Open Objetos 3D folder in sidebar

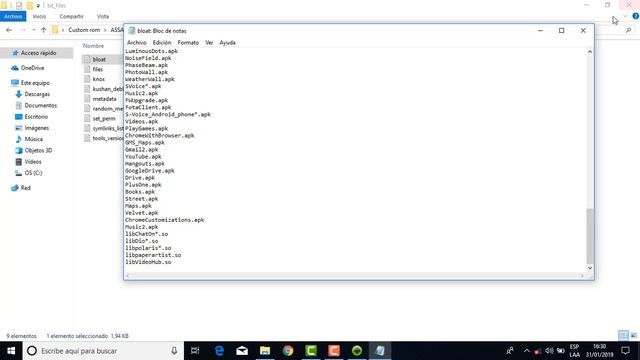pyautogui.click(x=38, y=151)
